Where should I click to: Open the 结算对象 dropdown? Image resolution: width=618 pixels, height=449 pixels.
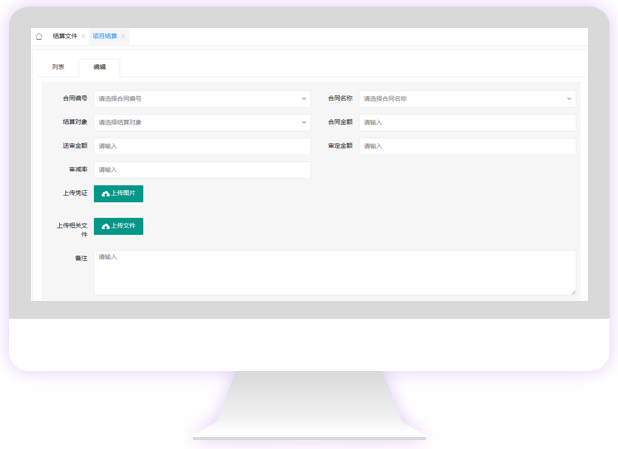[x=201, y=122]
